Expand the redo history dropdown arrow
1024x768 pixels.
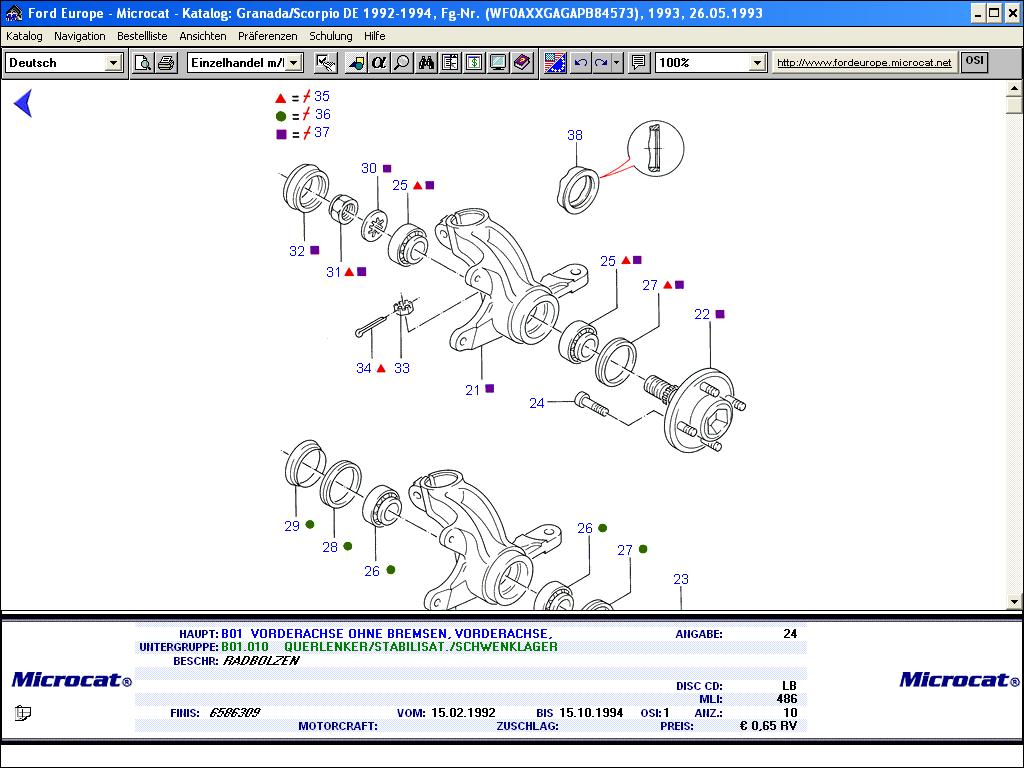click(x=617, y=63)
